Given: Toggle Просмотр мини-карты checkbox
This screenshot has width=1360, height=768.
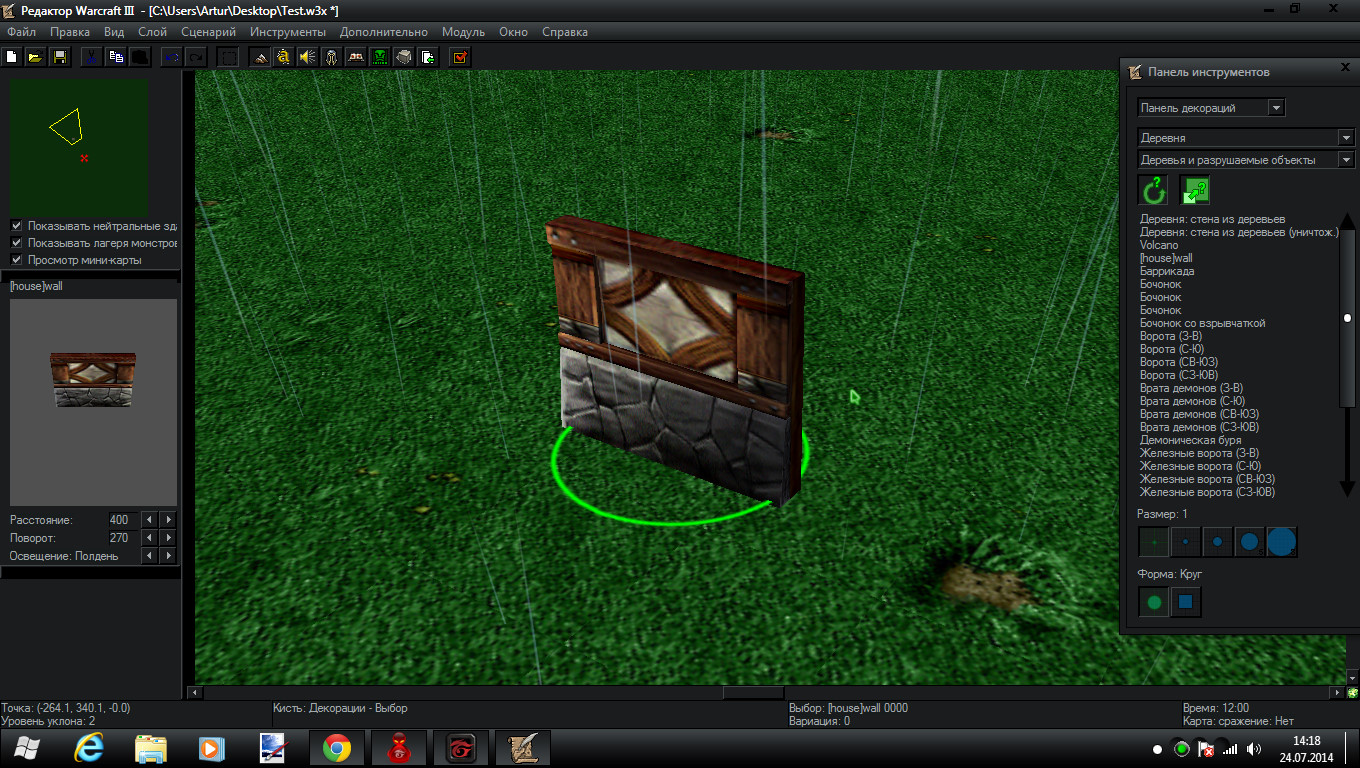Looking at the screenshot, I should pyautogui.click(x=16, y=260).
